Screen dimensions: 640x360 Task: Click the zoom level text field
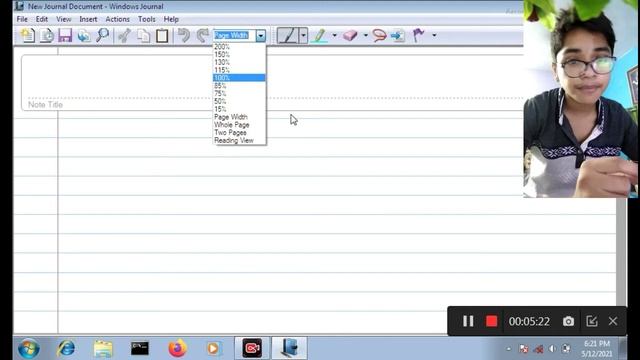(x=235, y=36)
